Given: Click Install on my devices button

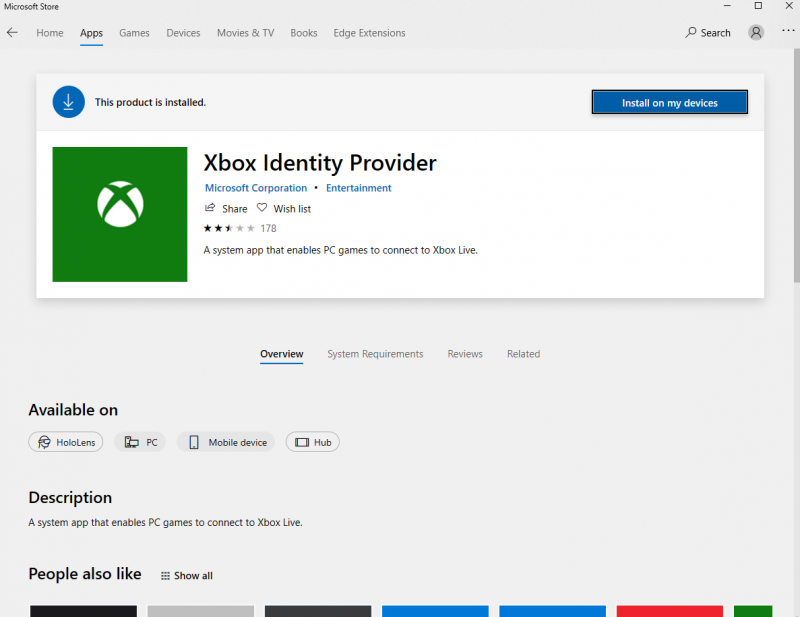Looking at the screenshot, I should coord(669,103).
